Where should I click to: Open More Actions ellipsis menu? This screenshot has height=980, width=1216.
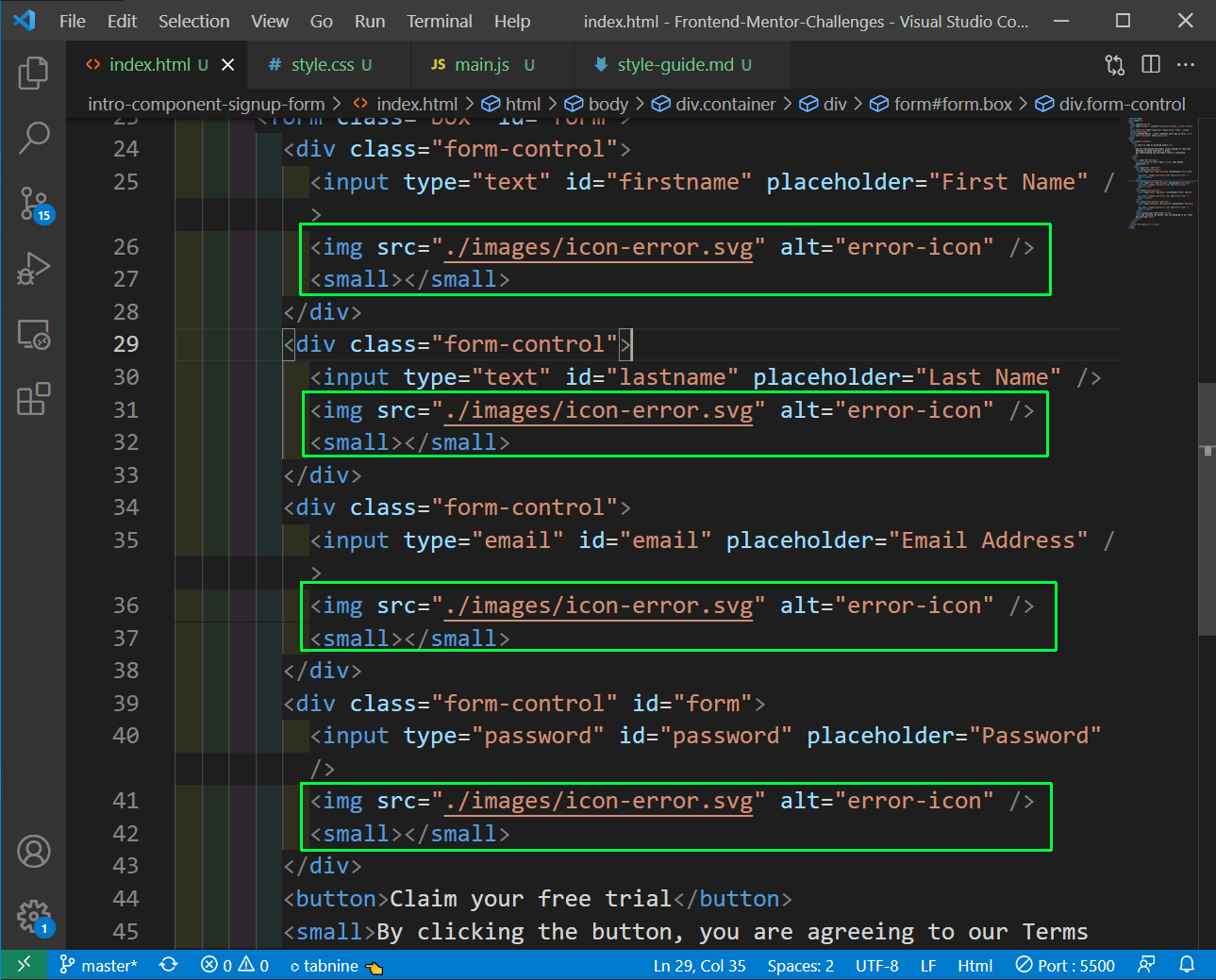tap(1187, 64)
